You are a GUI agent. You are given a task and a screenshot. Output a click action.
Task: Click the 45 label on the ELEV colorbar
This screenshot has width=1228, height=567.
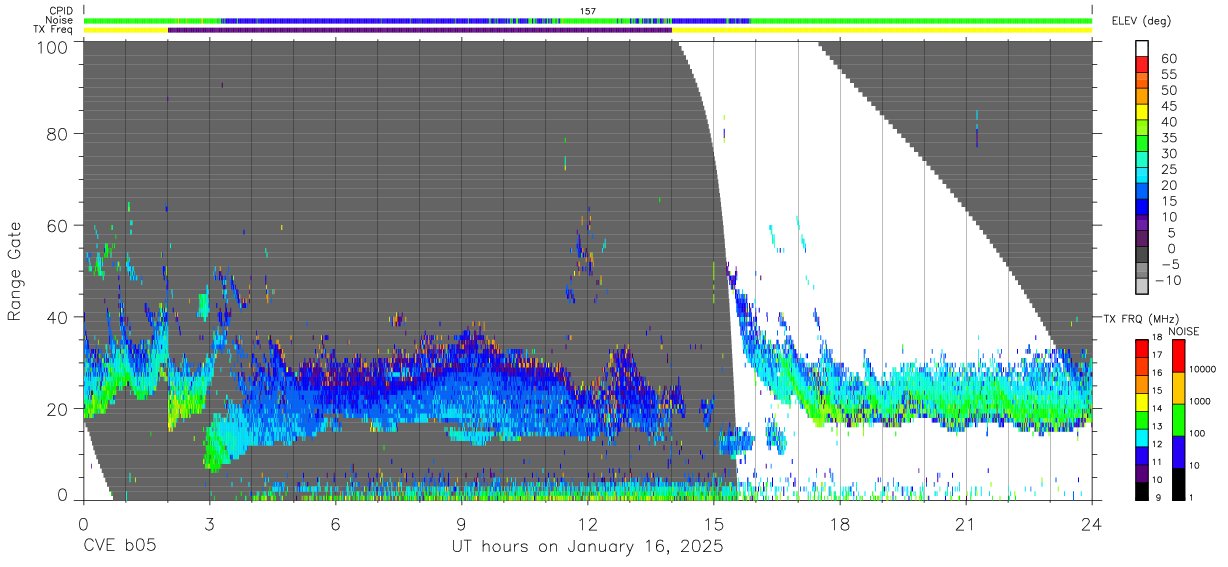(x=1168, y=106)
